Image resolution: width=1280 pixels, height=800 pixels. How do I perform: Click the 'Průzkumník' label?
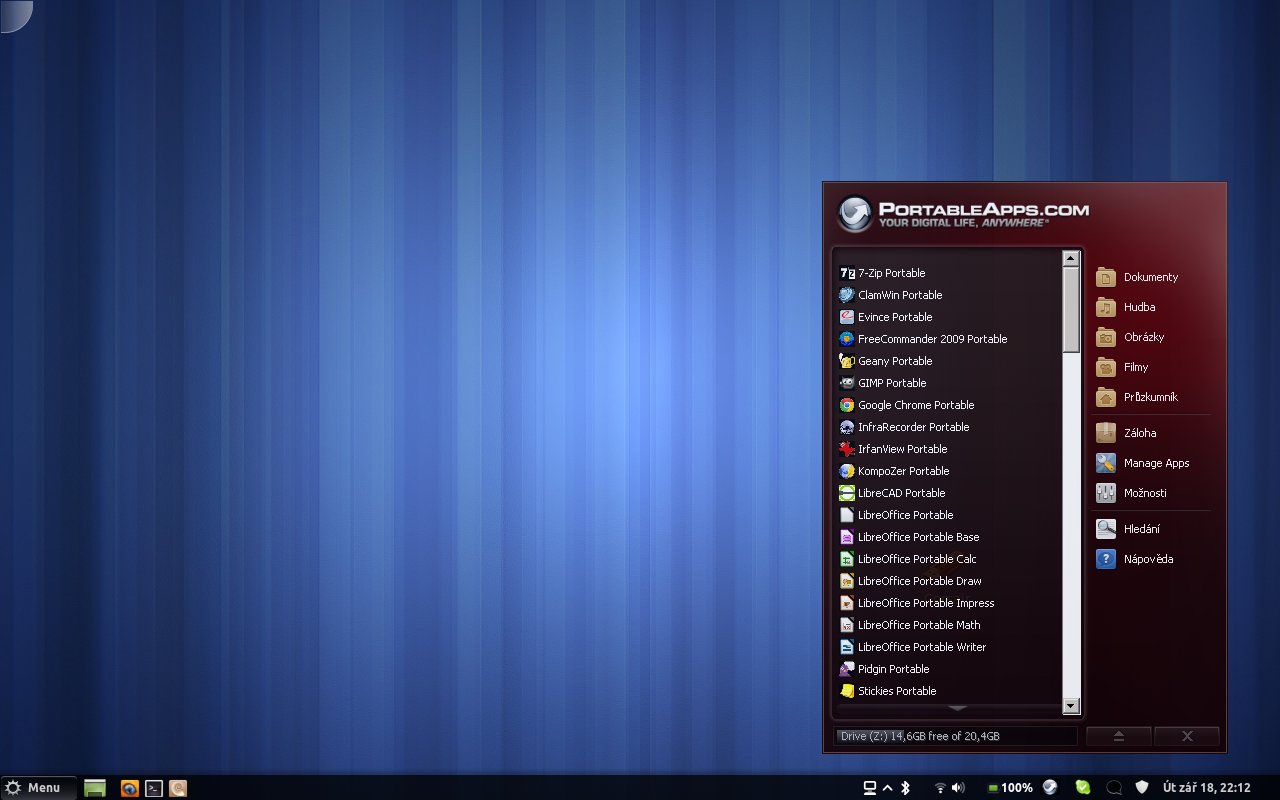(1151, 397)
